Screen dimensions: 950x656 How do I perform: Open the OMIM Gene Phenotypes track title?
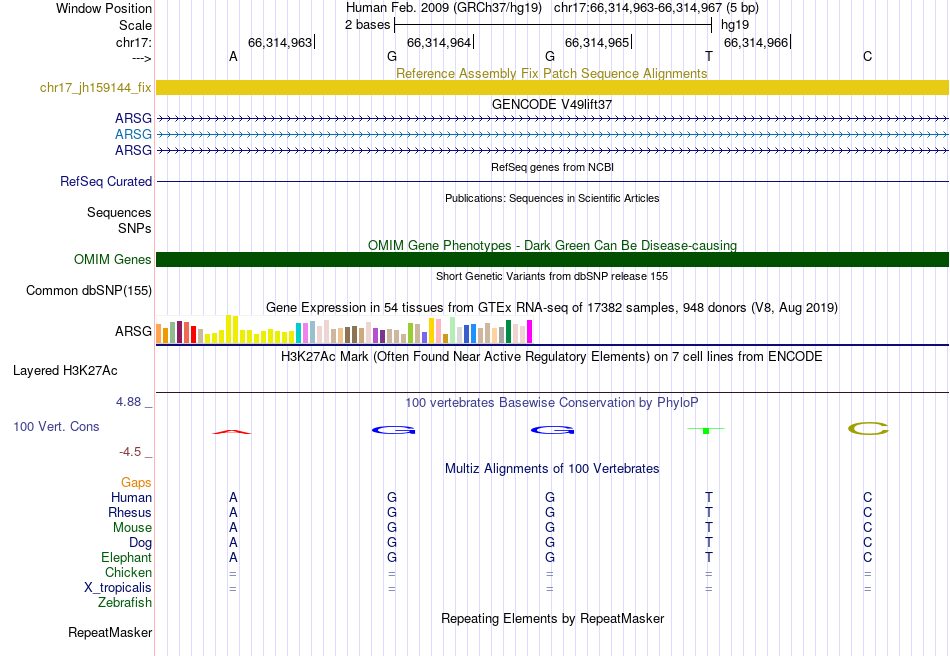[552, 245]
